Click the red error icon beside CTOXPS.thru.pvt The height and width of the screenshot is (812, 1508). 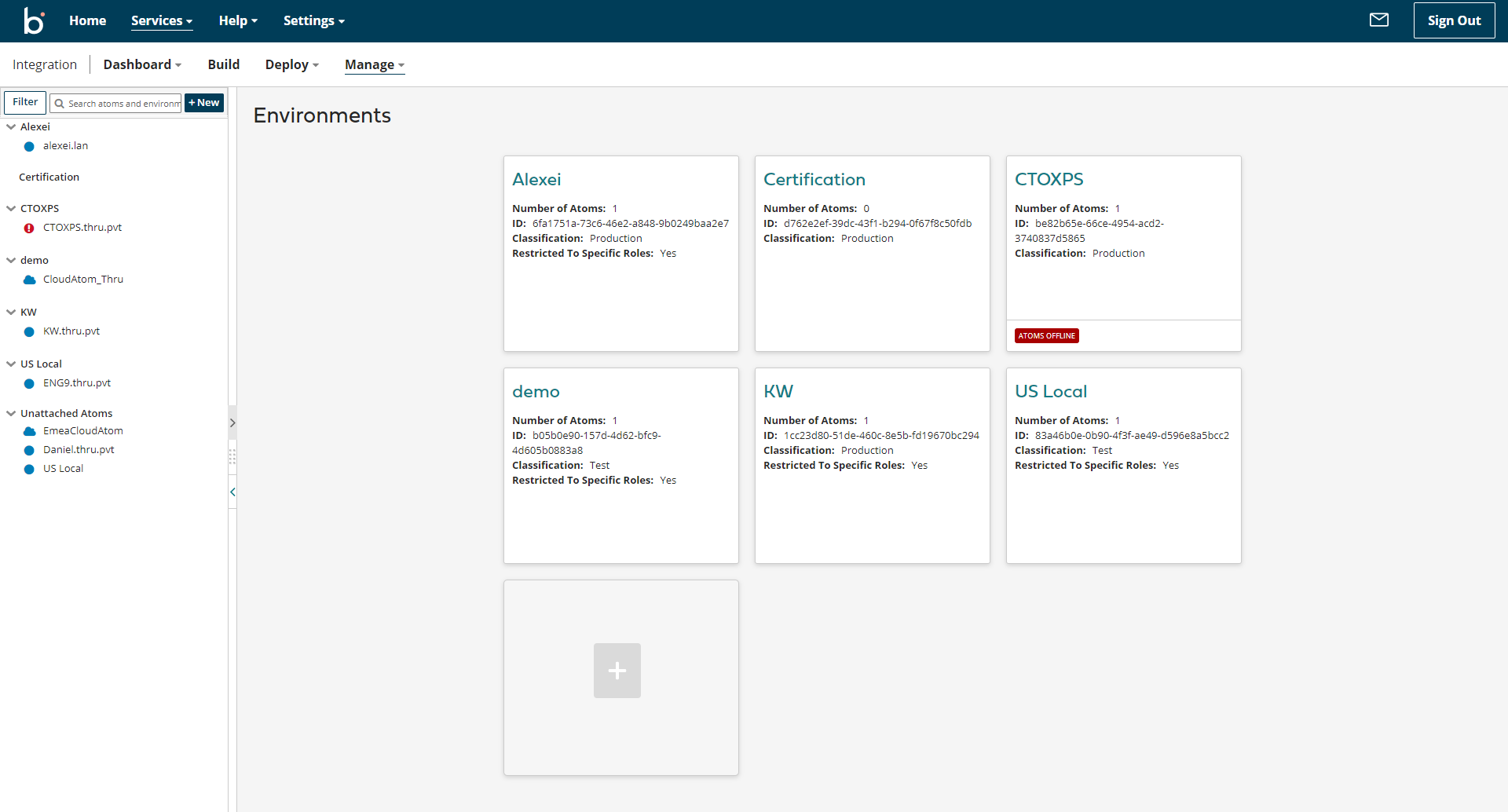coord(29,228)
